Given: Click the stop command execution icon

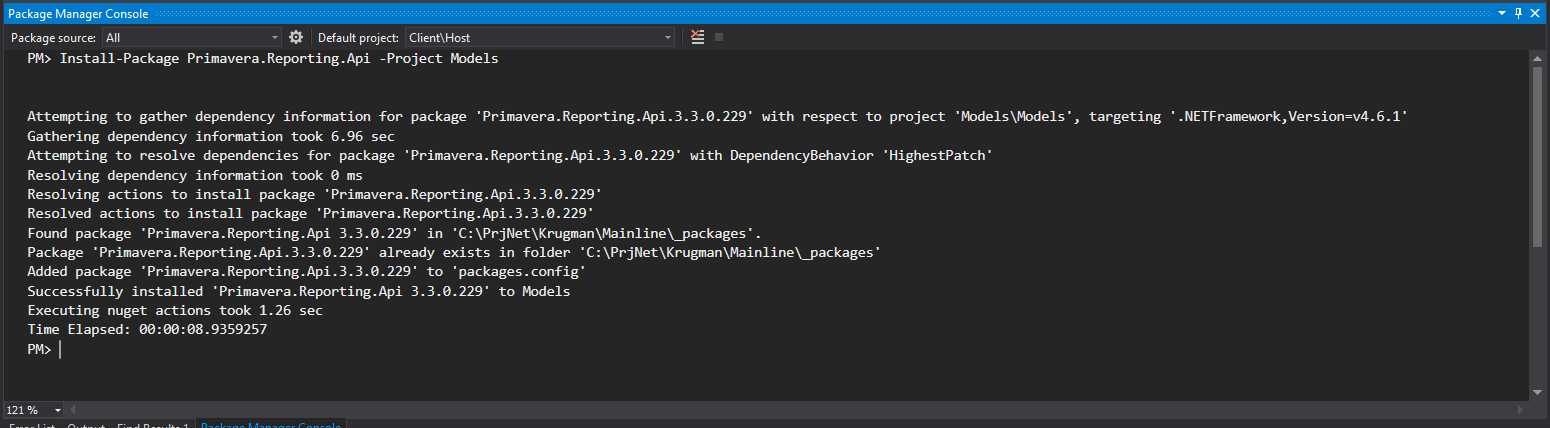Looking at the screenshot, I should tap(718, 37).
